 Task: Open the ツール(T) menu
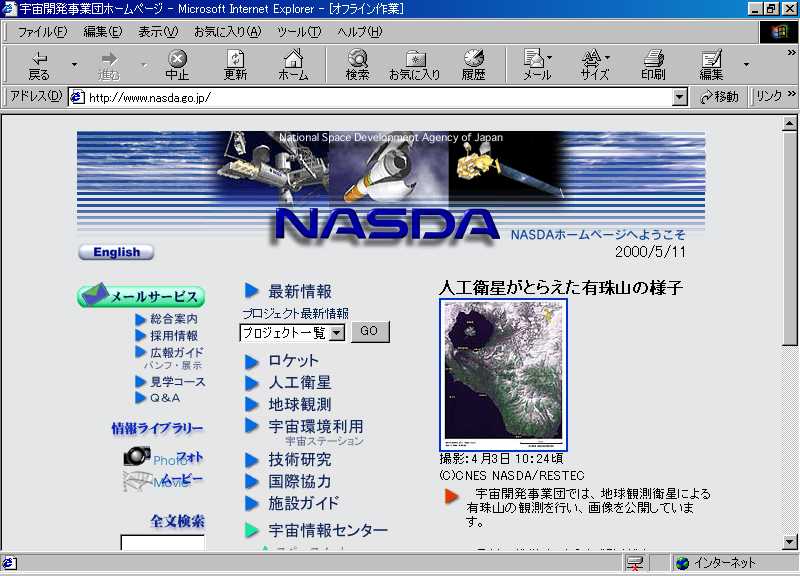tap(299, 32)
